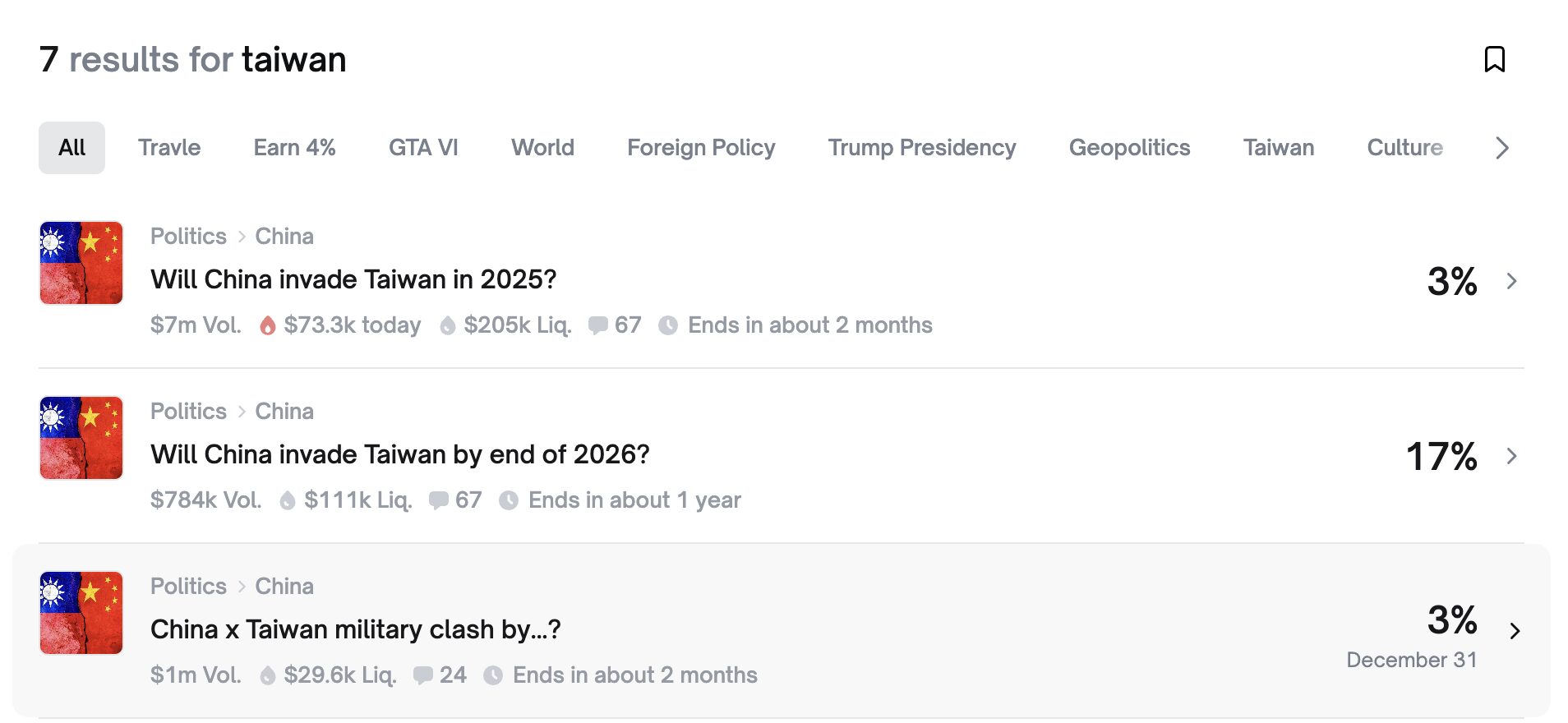1568x723 pixels.
Task: Switch to the Trump Presidency filter
Action: (x=921, y=148)
